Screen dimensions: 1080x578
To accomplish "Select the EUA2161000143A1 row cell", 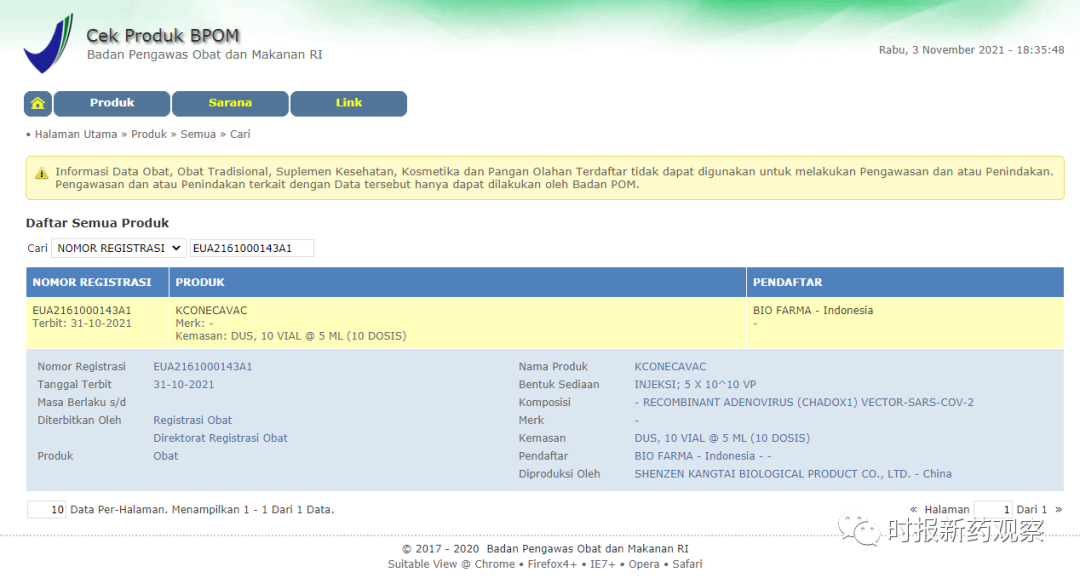I will 82,311.
